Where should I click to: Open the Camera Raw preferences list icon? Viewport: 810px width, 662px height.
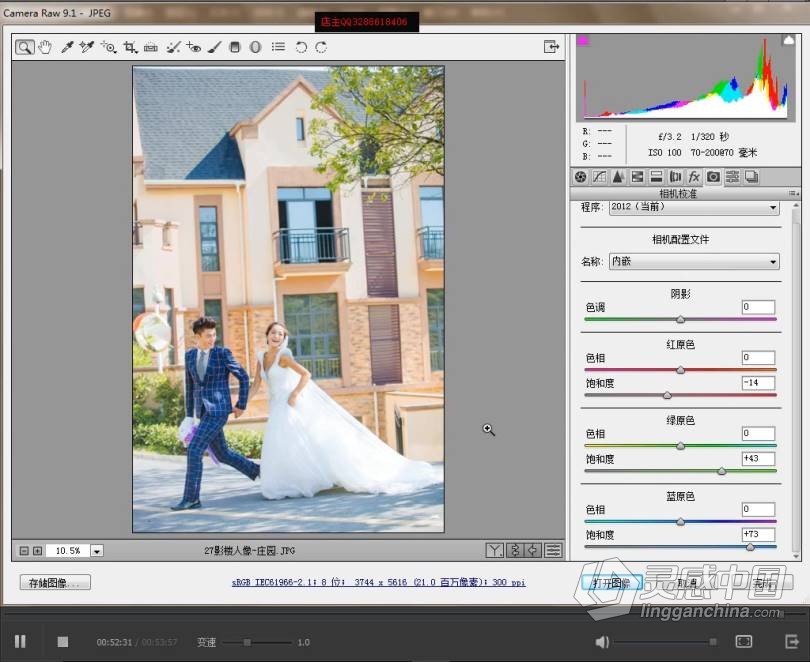click(x=278, y=47)
